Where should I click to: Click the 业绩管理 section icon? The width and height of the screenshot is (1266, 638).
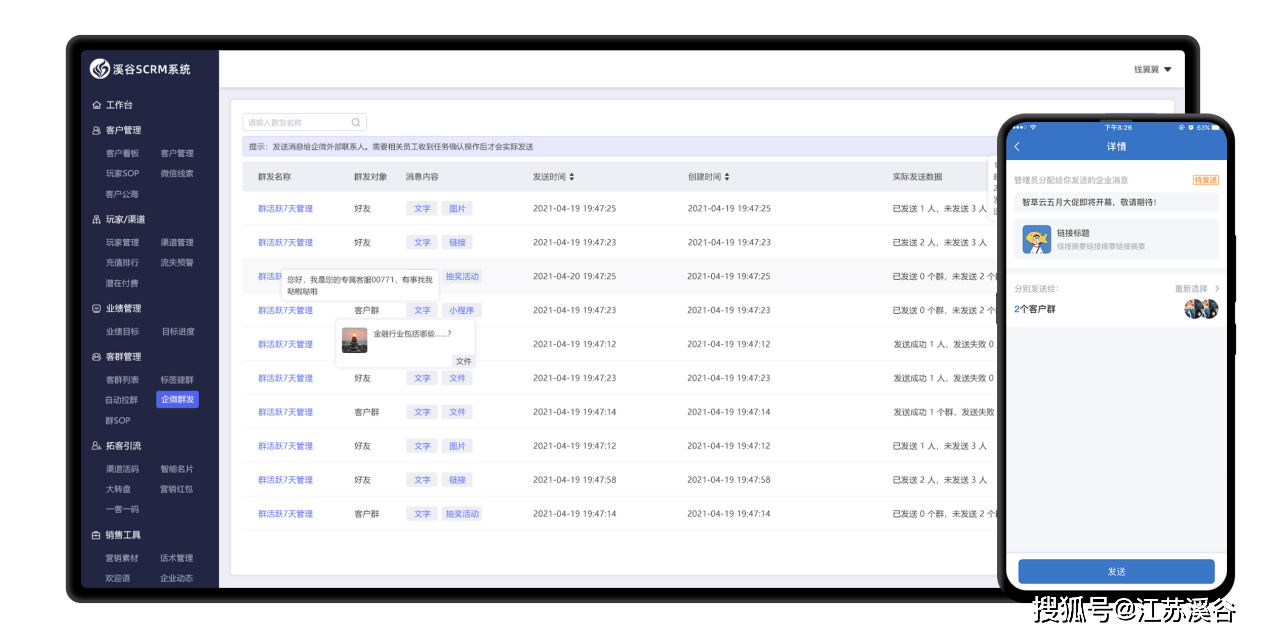[x=96, y=309]
